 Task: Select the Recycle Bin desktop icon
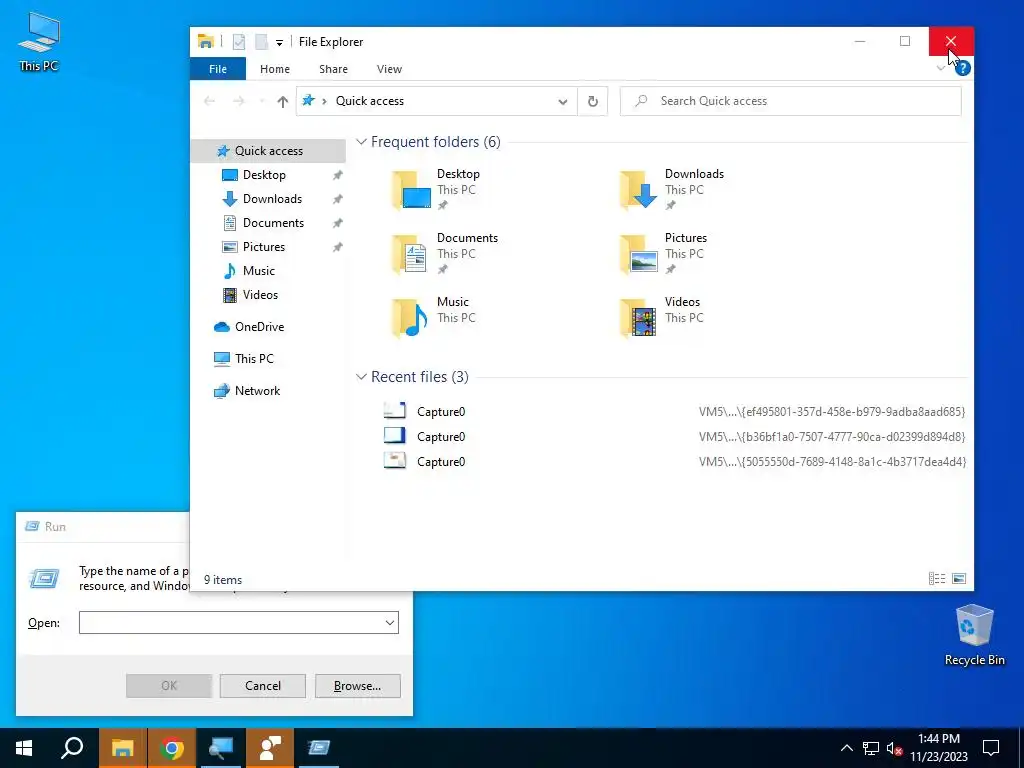click(x=974, y=635)
